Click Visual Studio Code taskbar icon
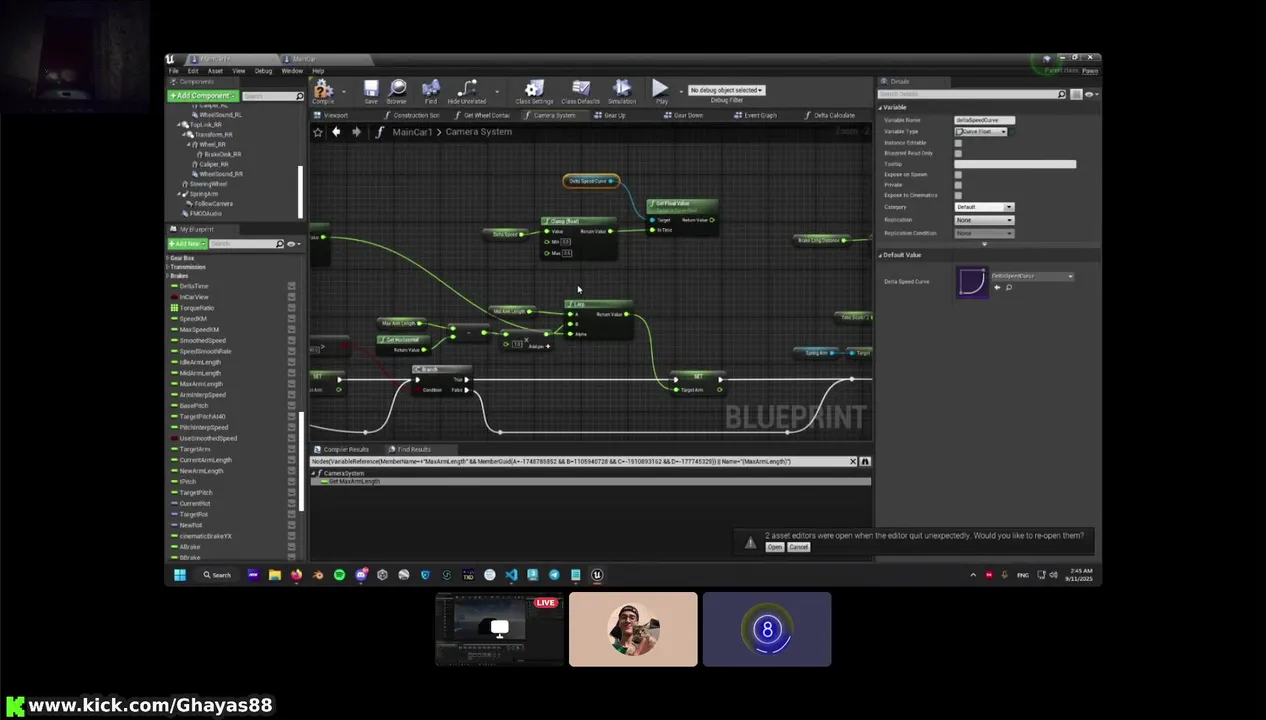 [511, 575]
